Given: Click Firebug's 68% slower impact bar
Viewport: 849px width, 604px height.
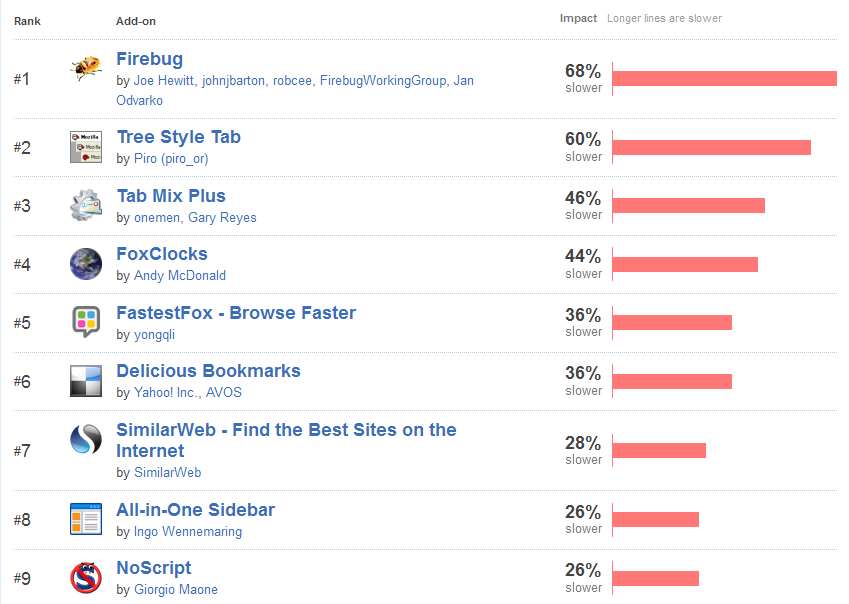Looking at the screenshot, I should click(724, 79).
